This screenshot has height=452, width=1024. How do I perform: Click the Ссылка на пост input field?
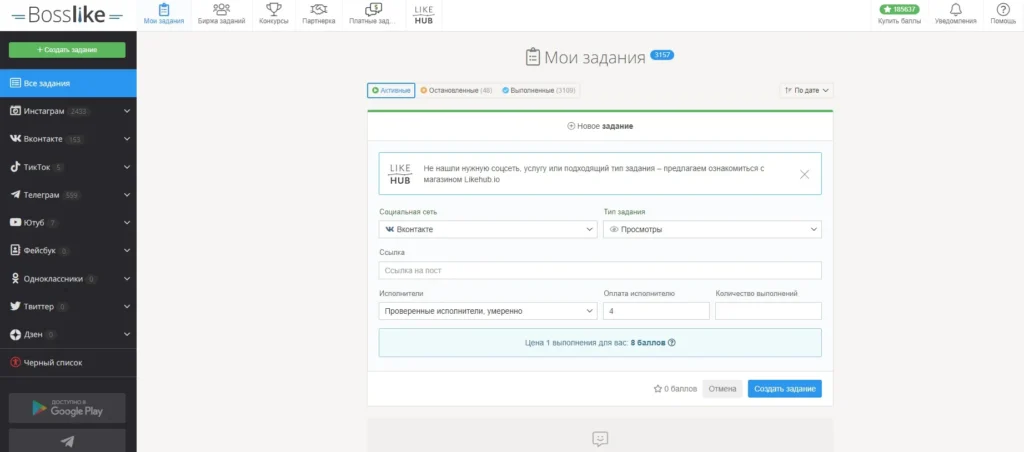[x=600, y=270]
